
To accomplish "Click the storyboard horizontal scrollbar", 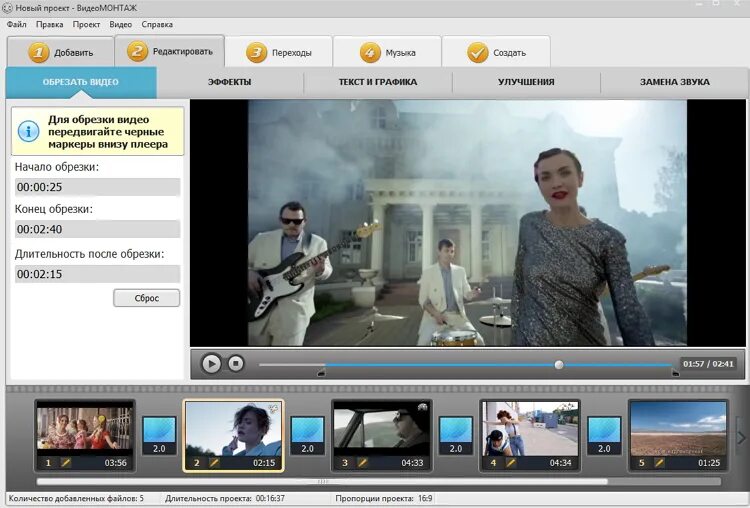I will (322, 481).
